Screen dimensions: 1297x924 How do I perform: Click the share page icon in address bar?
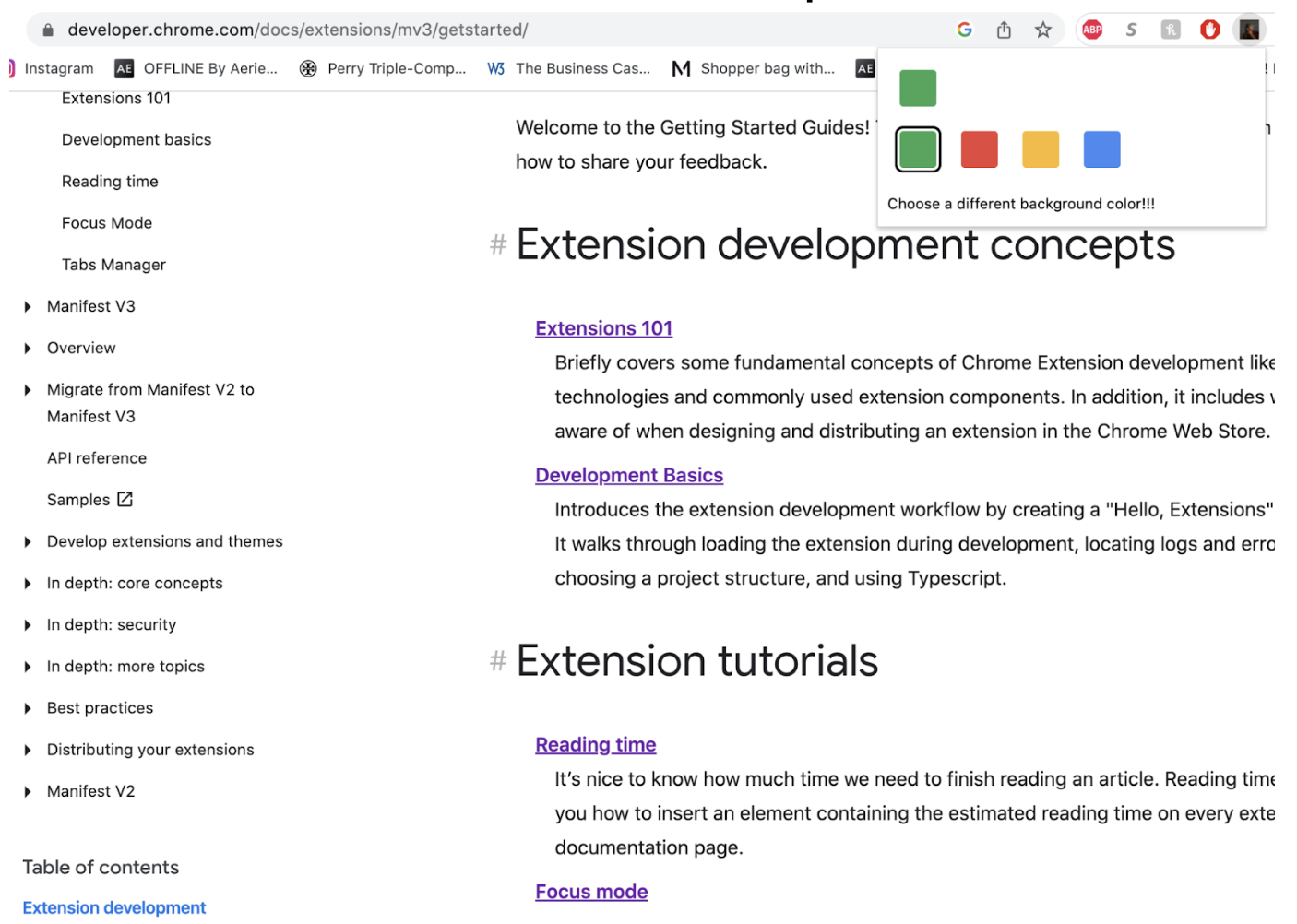pyautogui.click(x=1004, y=30)
